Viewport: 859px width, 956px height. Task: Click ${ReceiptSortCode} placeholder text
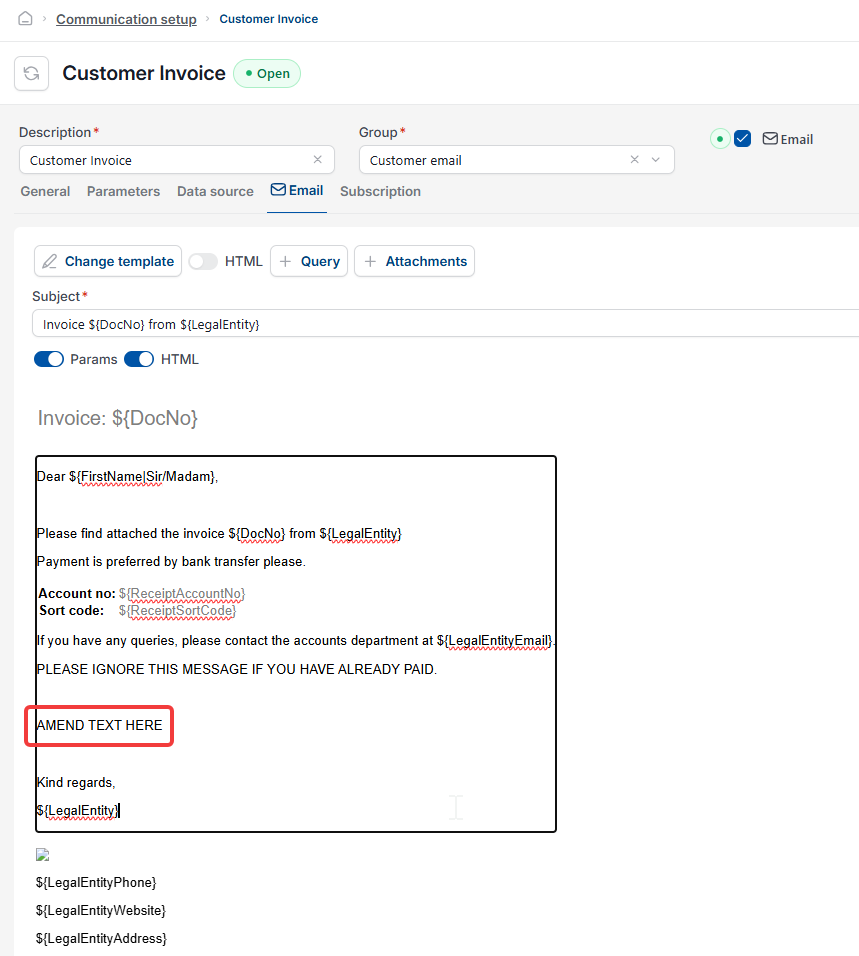[x=177, y=611]
